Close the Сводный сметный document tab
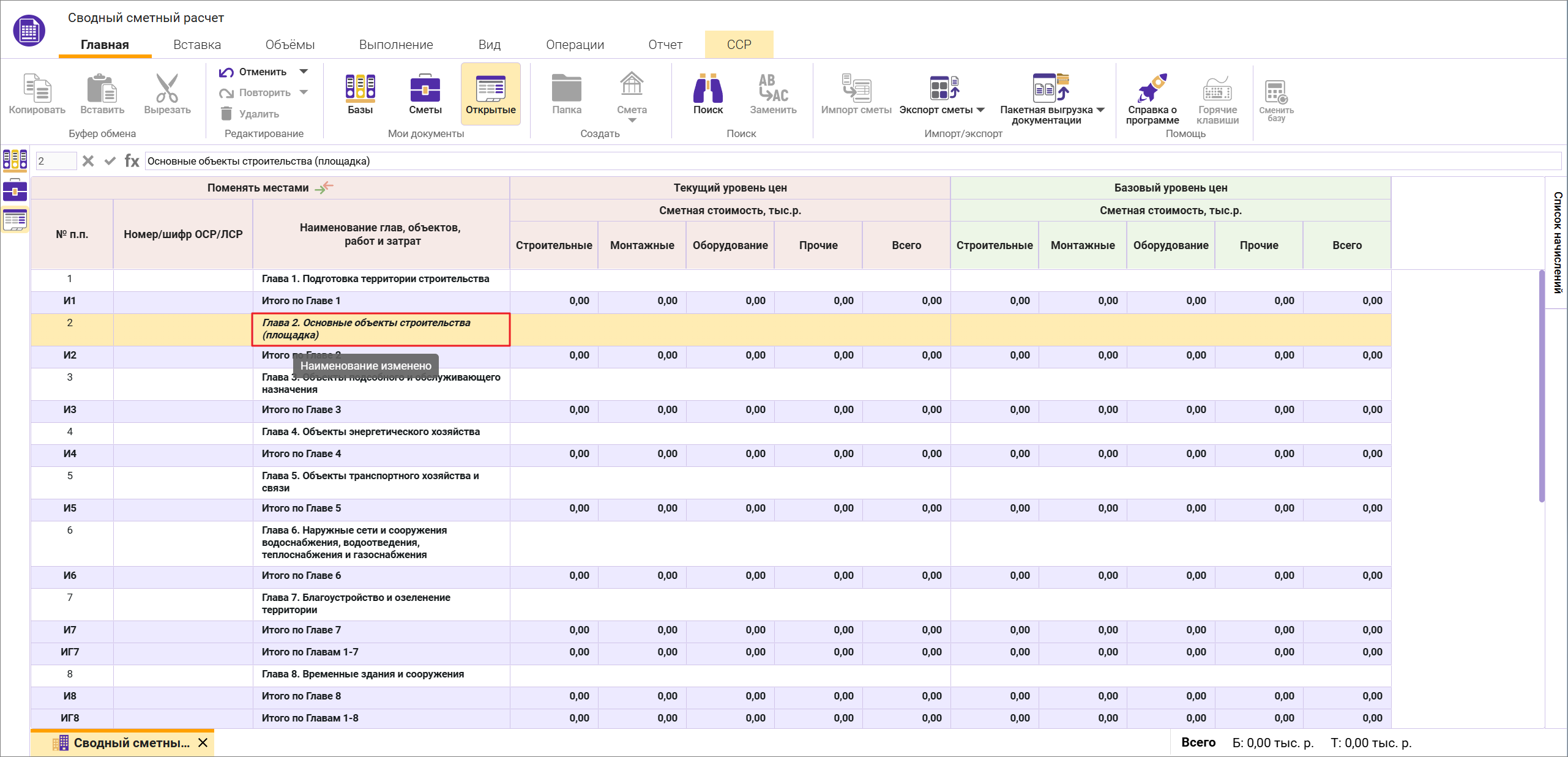 coord(203,743)
